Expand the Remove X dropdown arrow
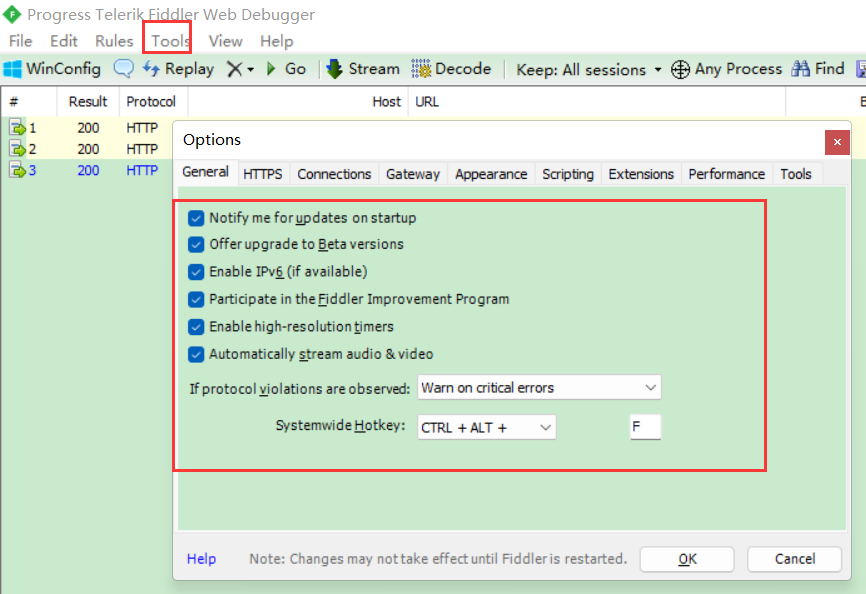This screenshot has width=866, height=594. point(251,70)
